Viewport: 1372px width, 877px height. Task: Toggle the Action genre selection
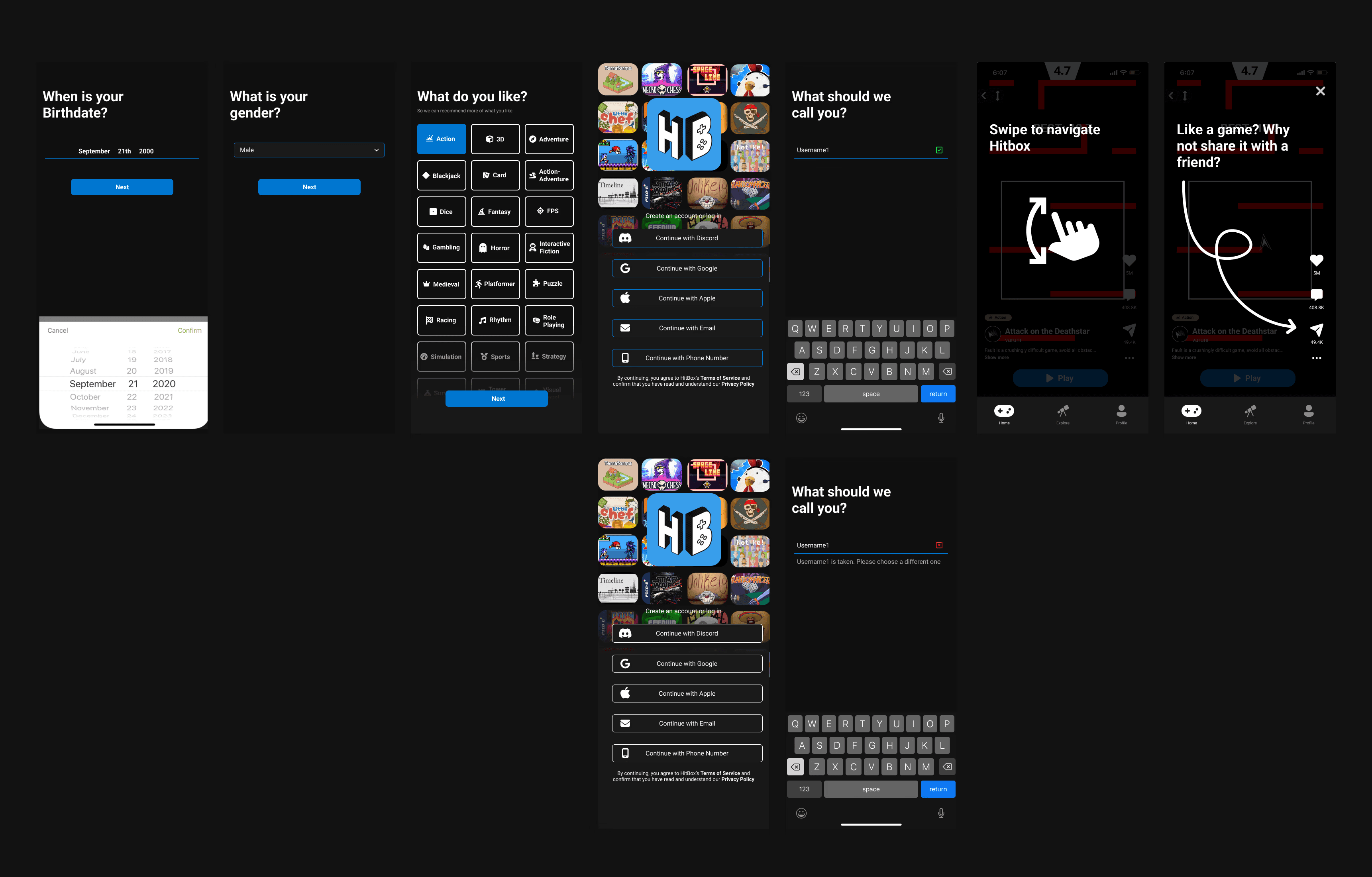tap(441, 139)
